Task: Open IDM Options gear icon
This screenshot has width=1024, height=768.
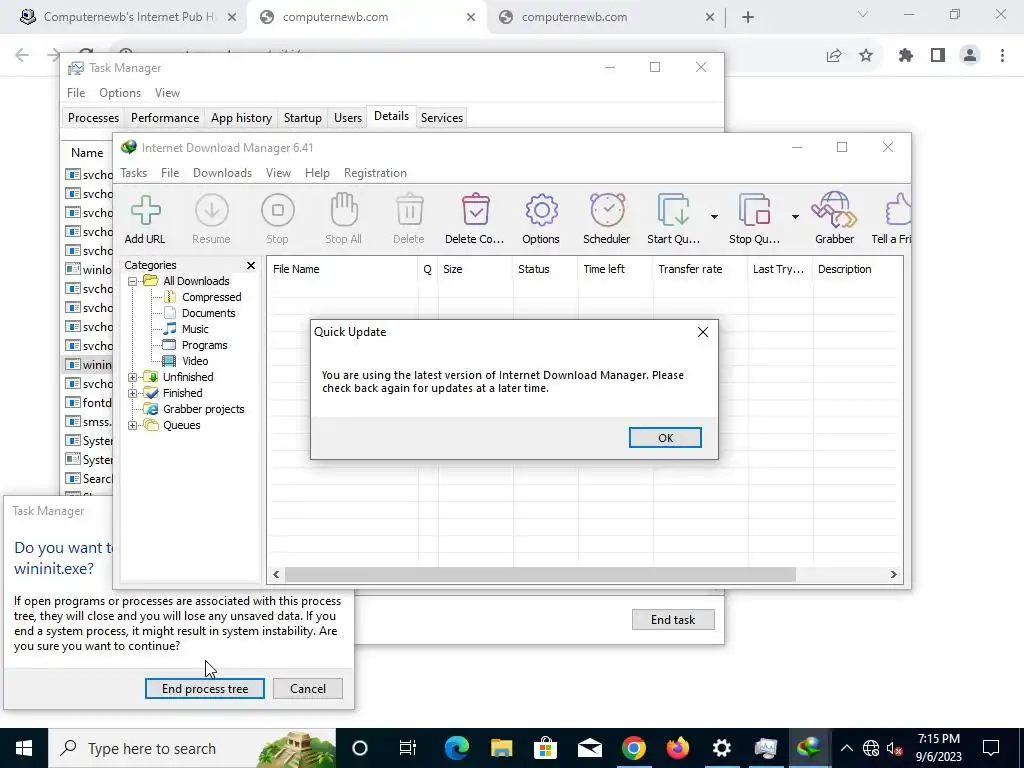Action: [541, 220]
